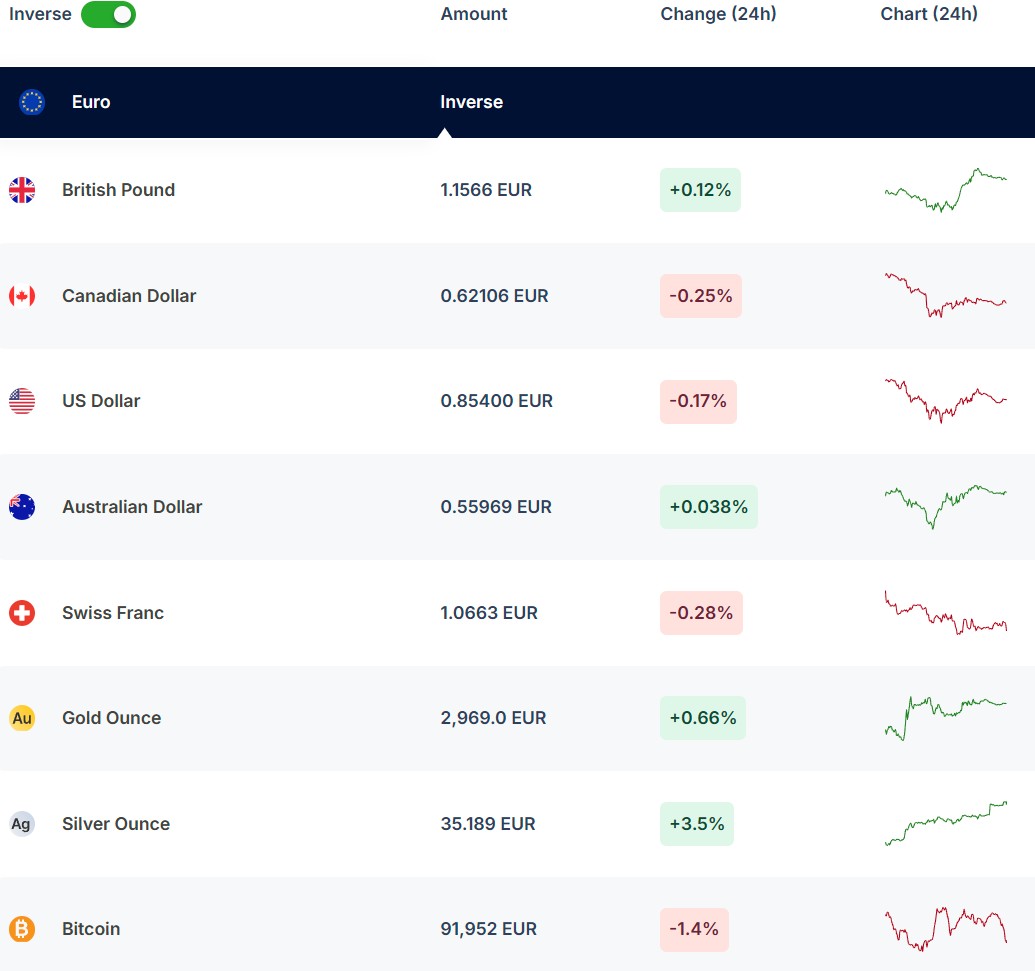The image size is (1035, 971).
Task: Click the Bitcoin 24h sparkline chart
Action: tap(945, 929)
